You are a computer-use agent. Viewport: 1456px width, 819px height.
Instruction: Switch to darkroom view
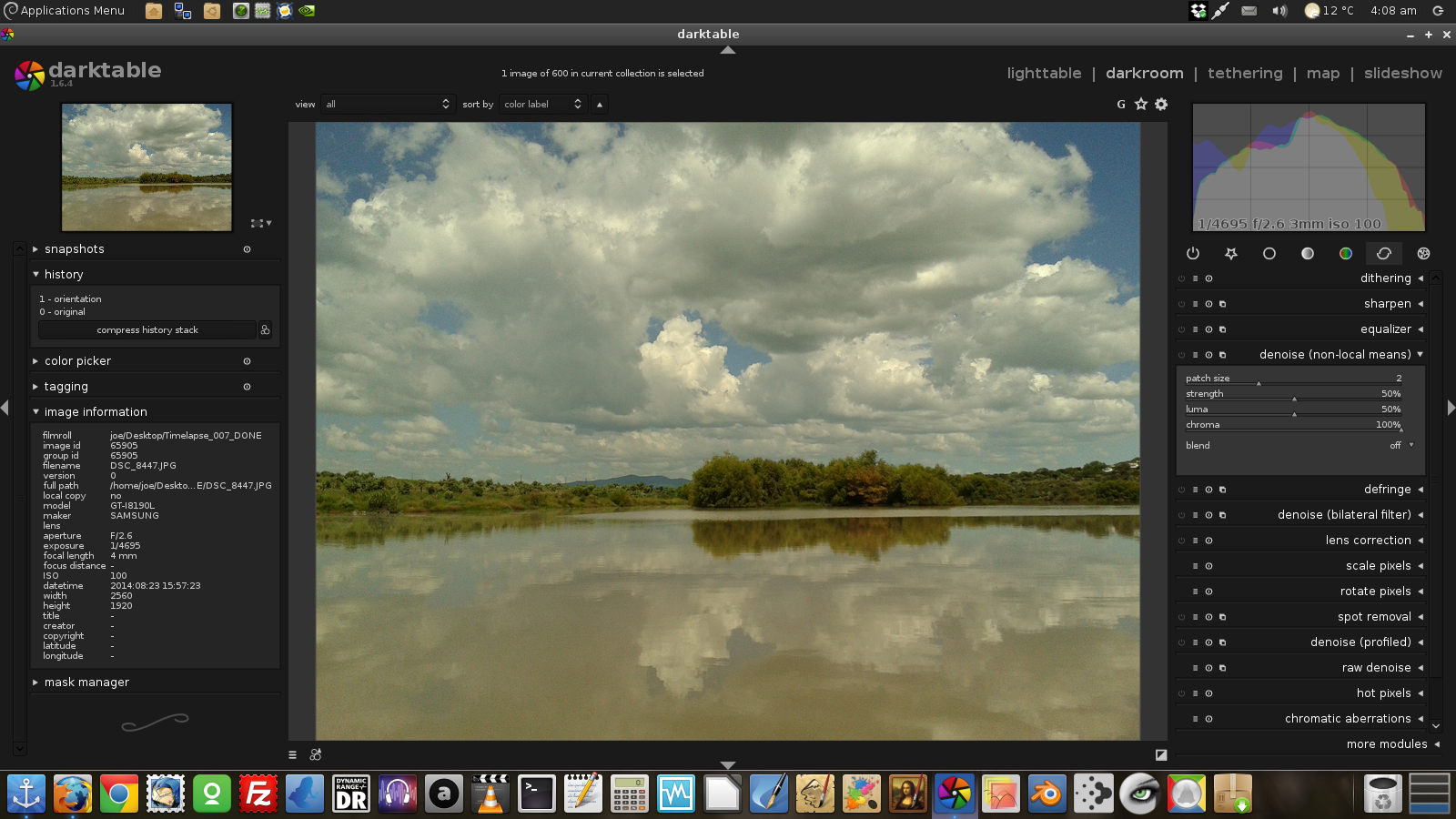point(1145,74)
